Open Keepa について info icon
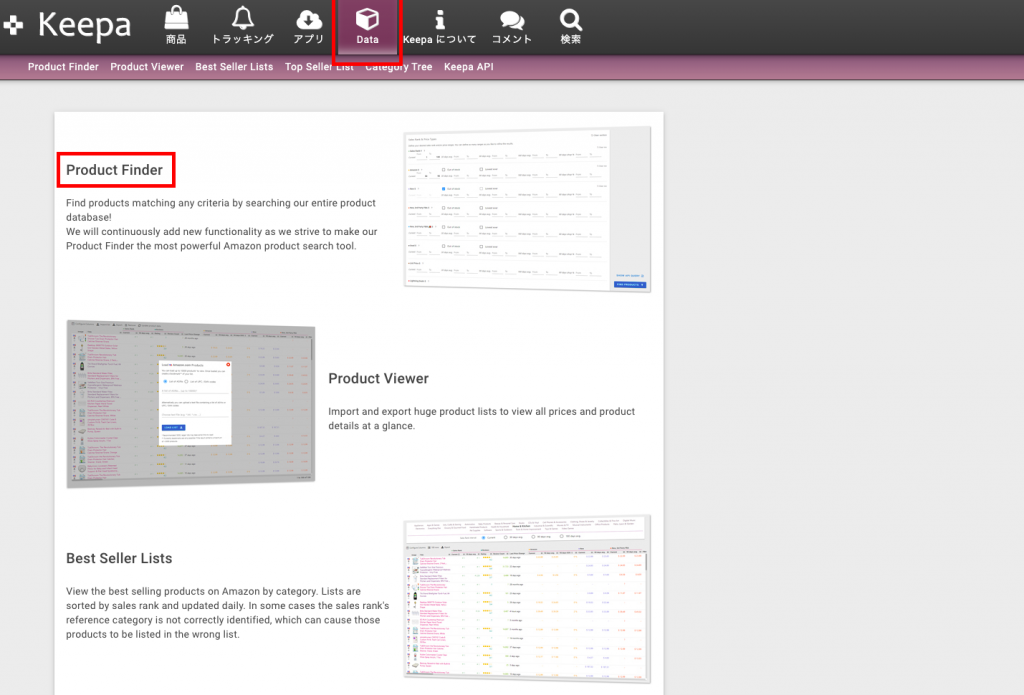Image resolution: width=1024 pixels, height=695 pixels. 439,19
